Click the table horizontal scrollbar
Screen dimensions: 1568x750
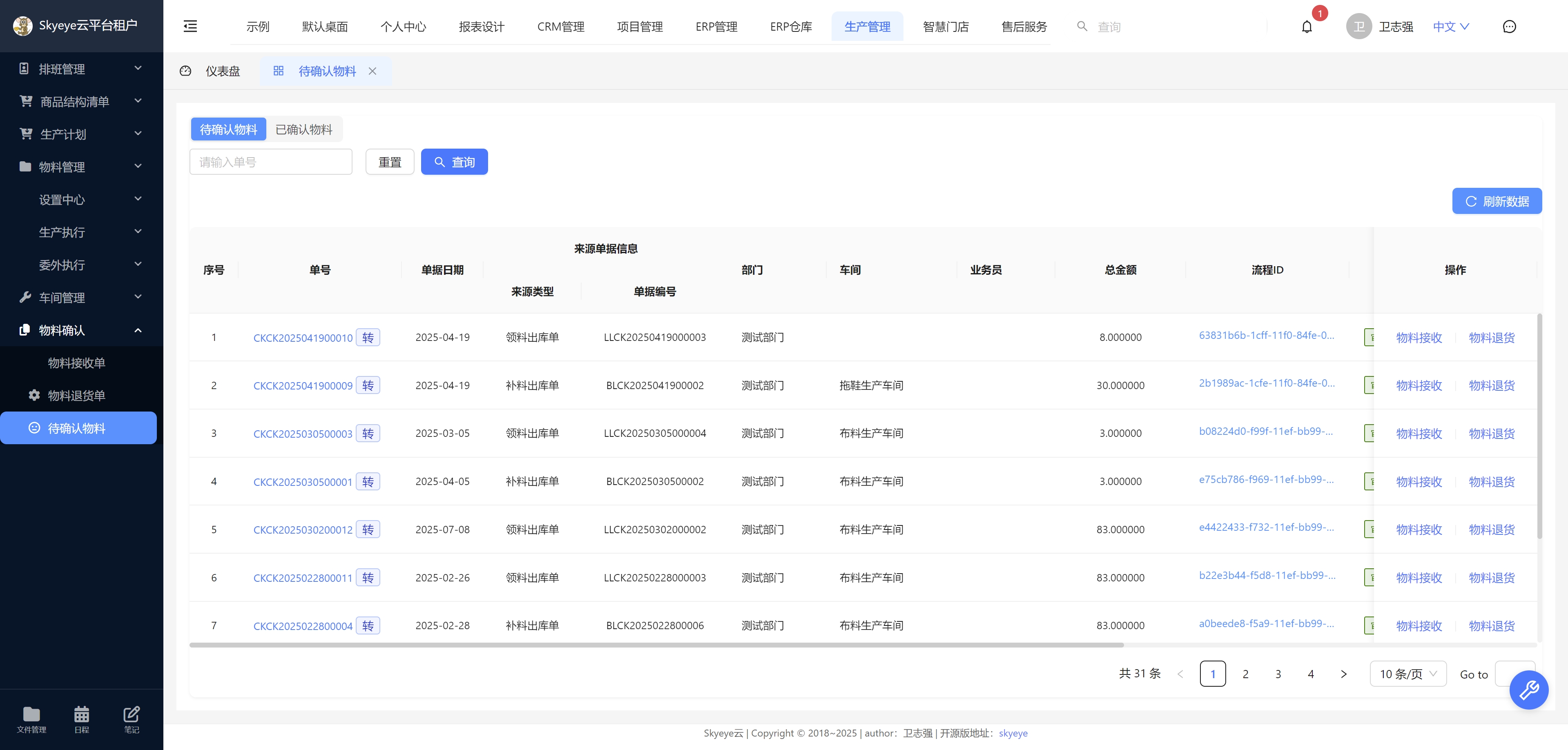tap(656, 644)
